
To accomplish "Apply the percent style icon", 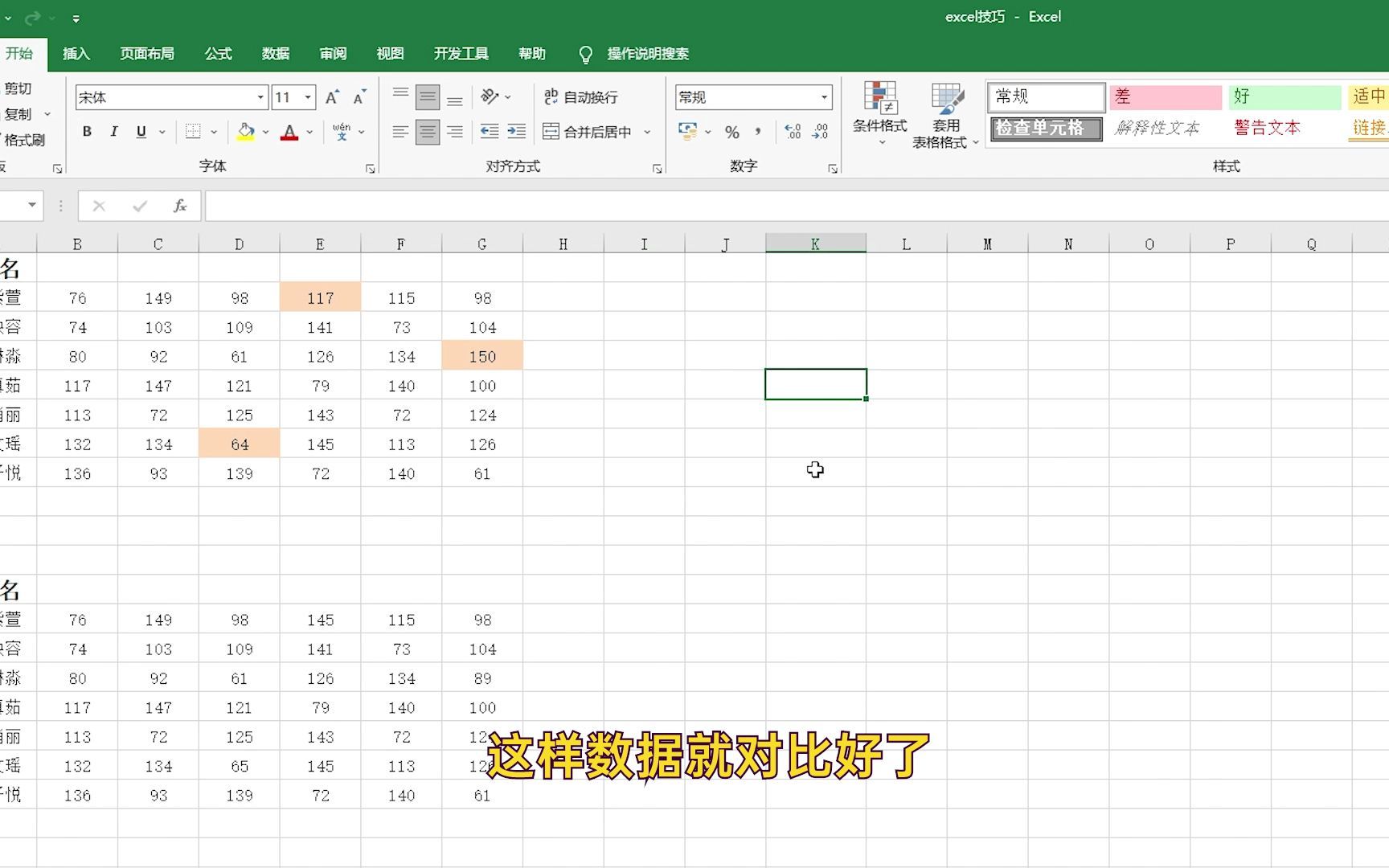I will [731, 132].
